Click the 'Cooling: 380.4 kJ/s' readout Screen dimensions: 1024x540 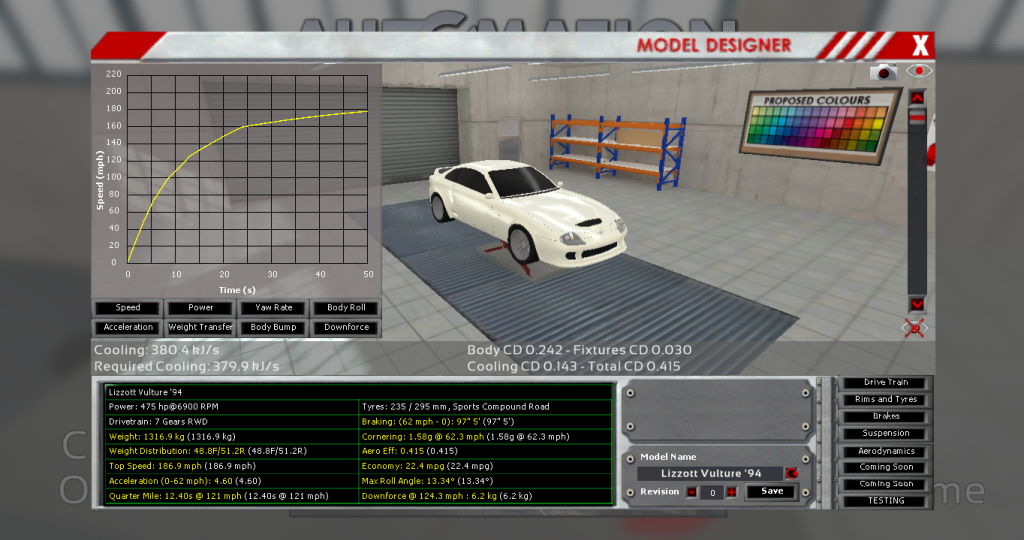tap(157, 350)
